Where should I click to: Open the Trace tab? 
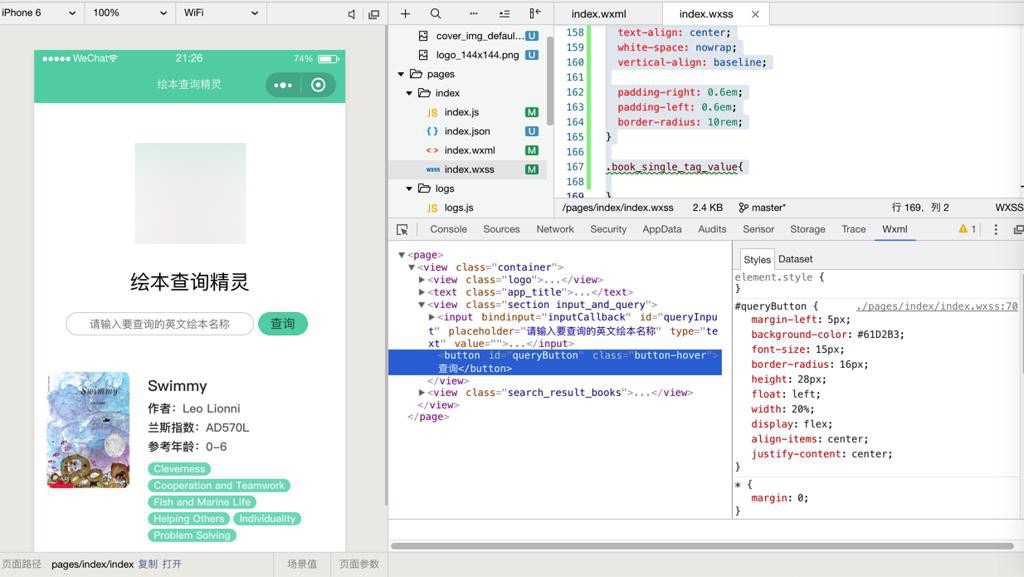coord(853,229)
